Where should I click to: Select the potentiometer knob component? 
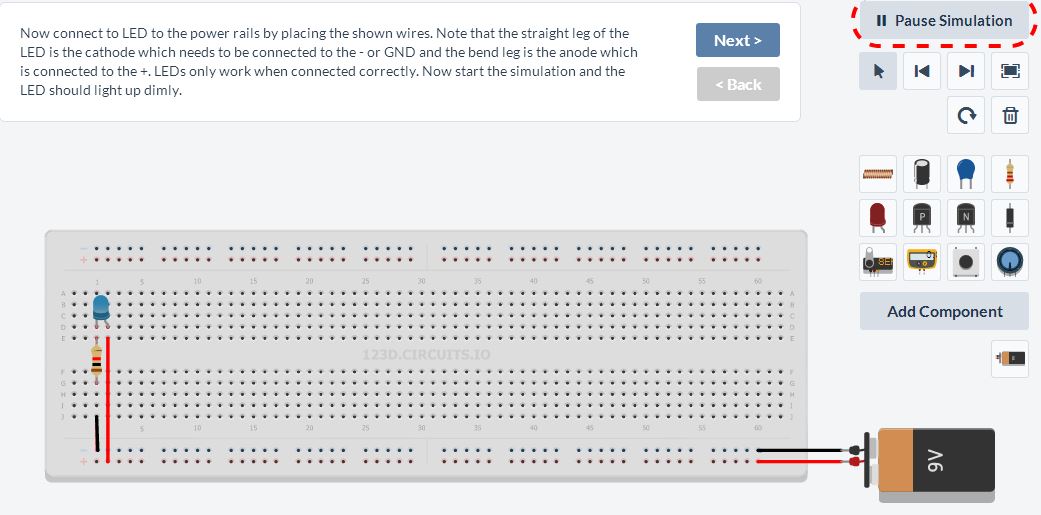[x=1010, y=261]
